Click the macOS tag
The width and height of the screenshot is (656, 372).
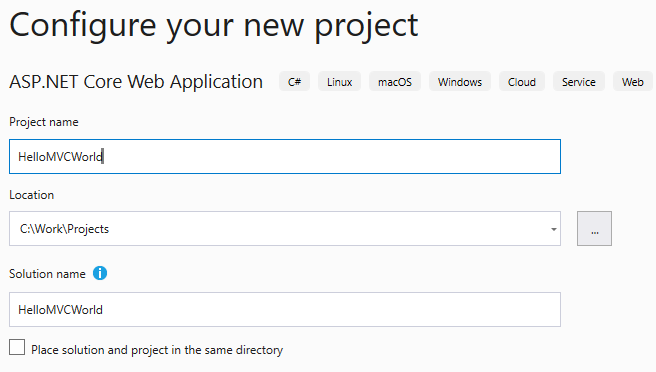(395, 82)
